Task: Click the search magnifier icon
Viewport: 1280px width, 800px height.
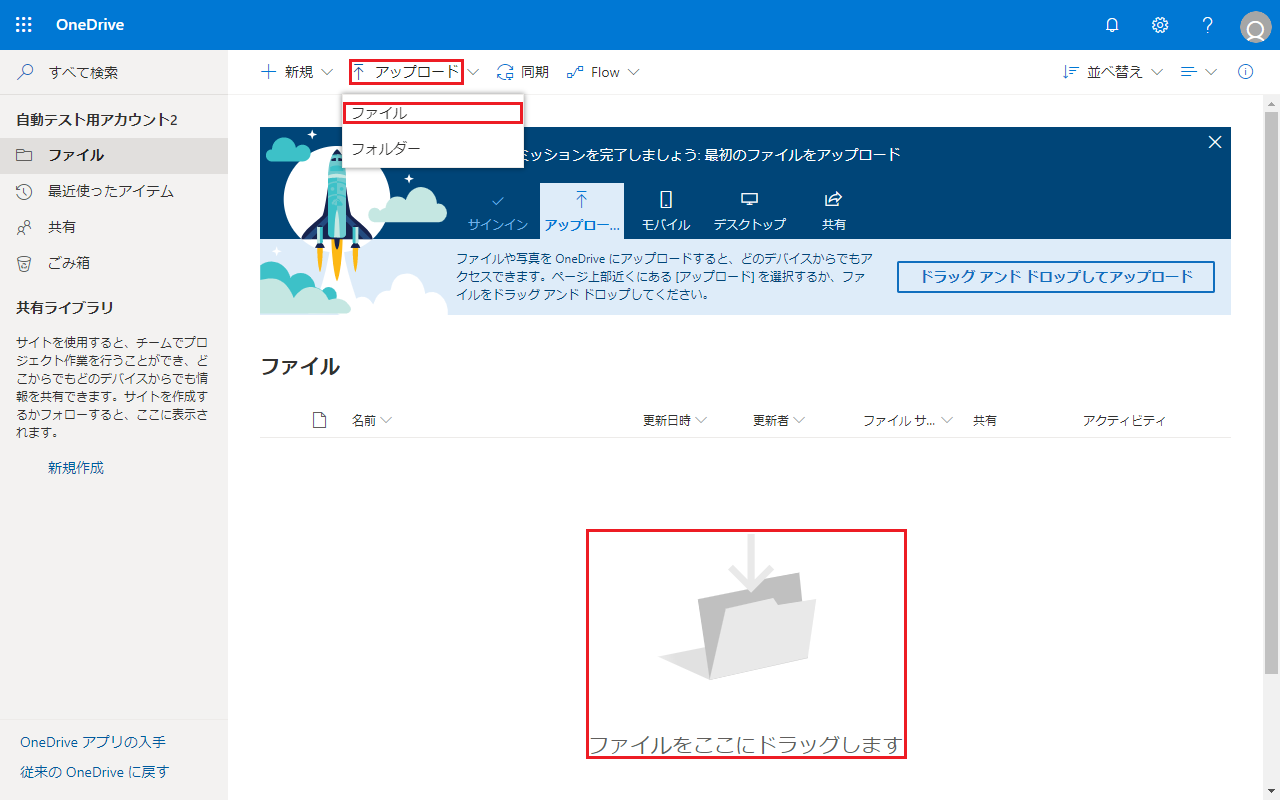Action: [26, 72]
